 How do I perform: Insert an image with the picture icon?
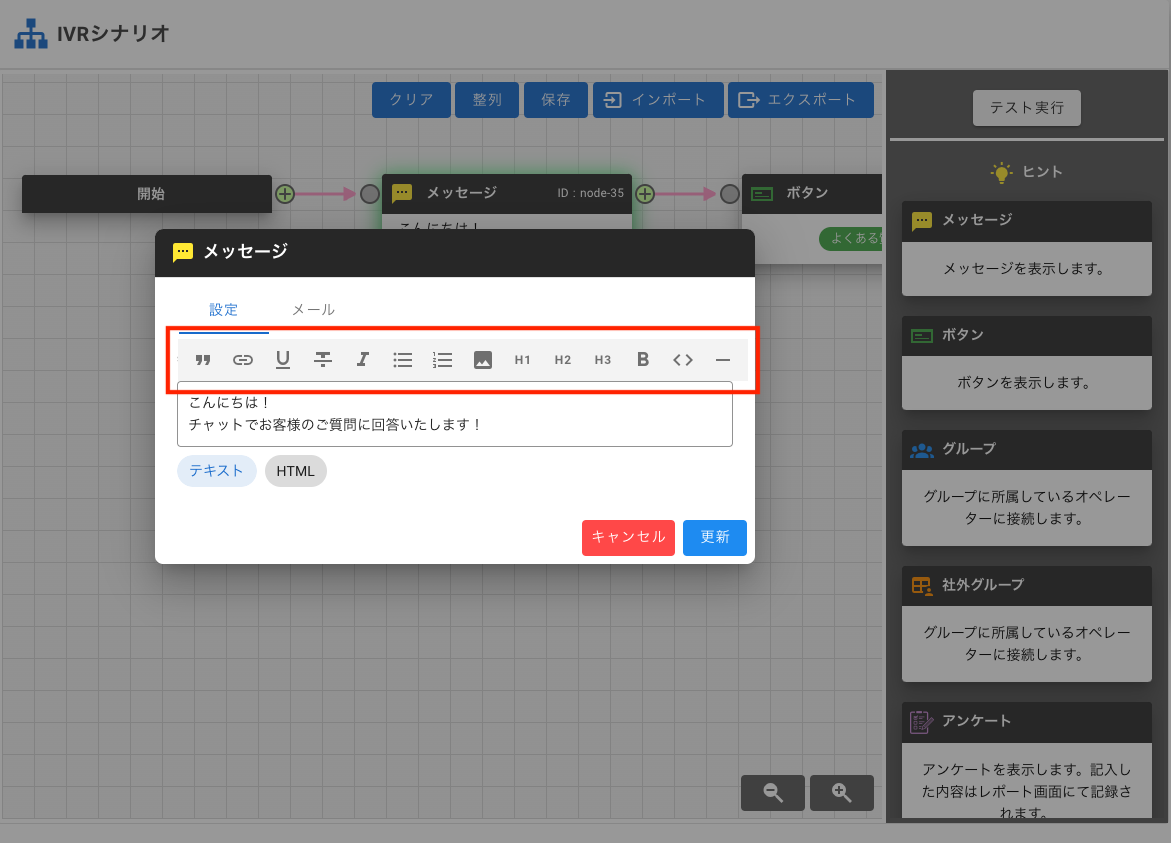click(x=483, y=360)
